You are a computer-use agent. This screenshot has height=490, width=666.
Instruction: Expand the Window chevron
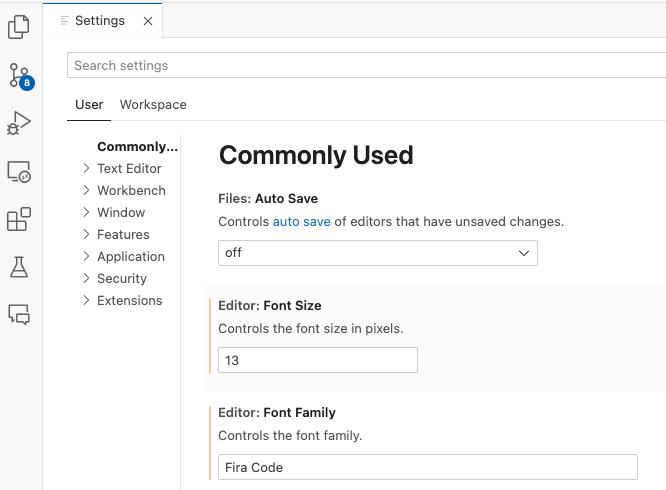[86, 212]
